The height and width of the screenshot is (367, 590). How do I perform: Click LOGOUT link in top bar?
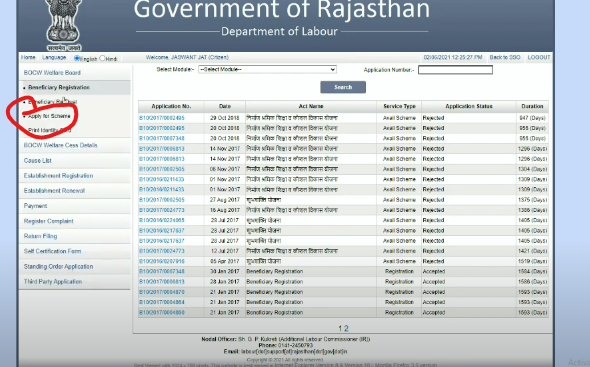click(539, 57)
